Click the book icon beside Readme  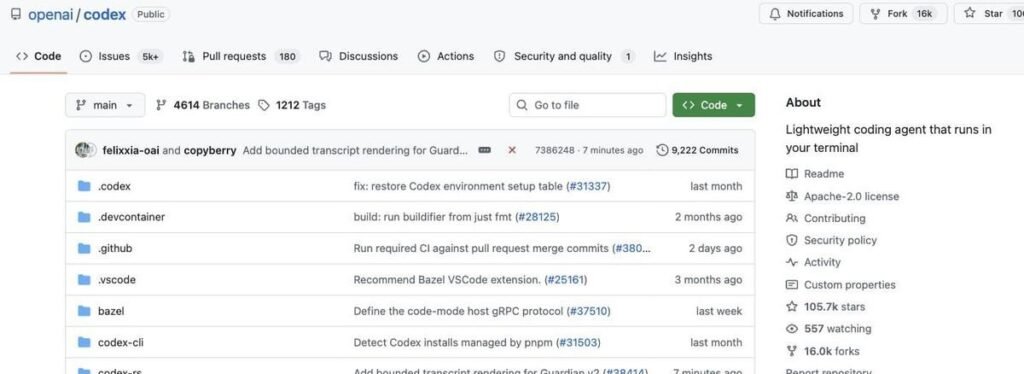(792, 174)
